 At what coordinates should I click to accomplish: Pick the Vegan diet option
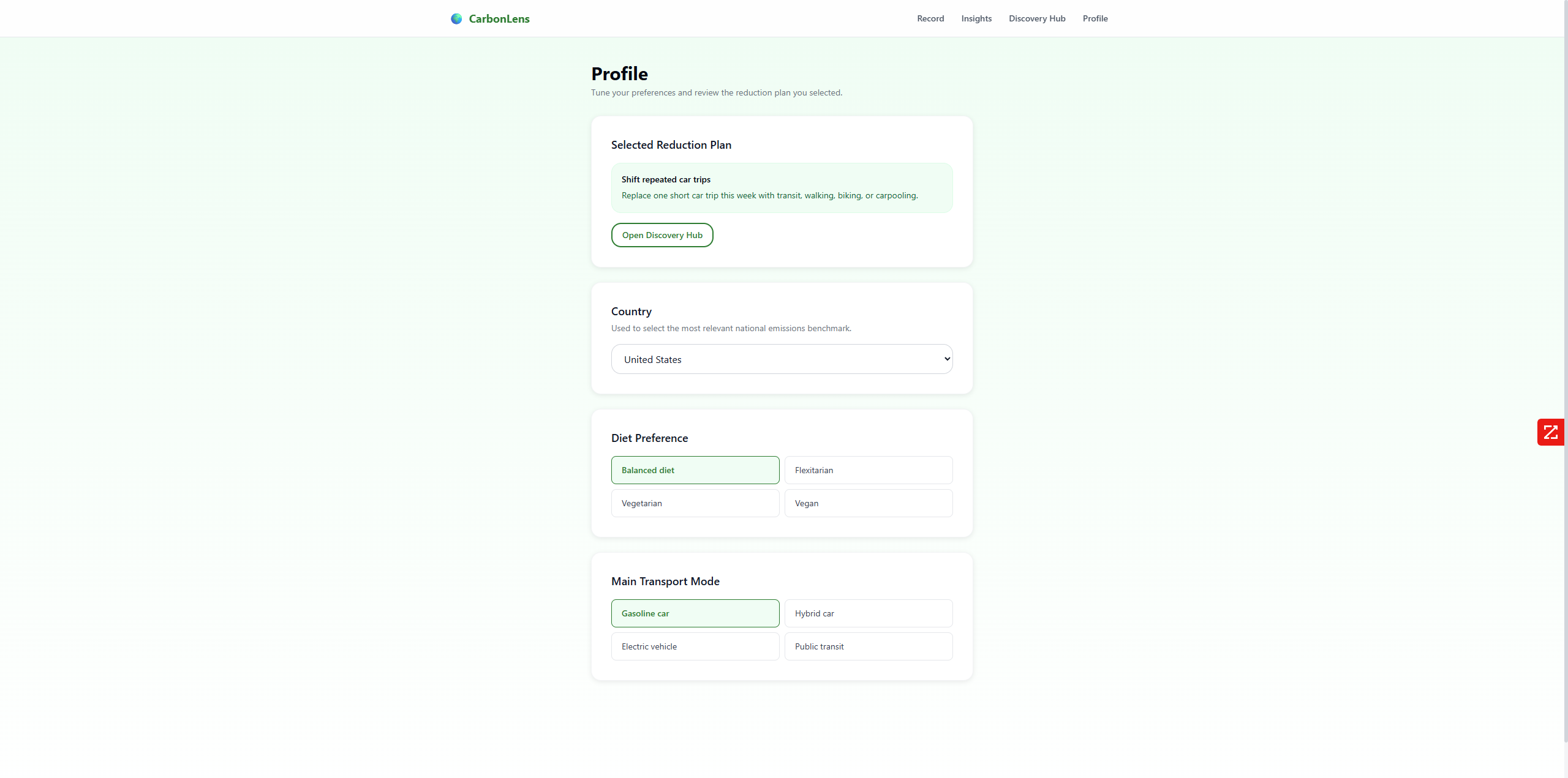click(x=869, y=503)
